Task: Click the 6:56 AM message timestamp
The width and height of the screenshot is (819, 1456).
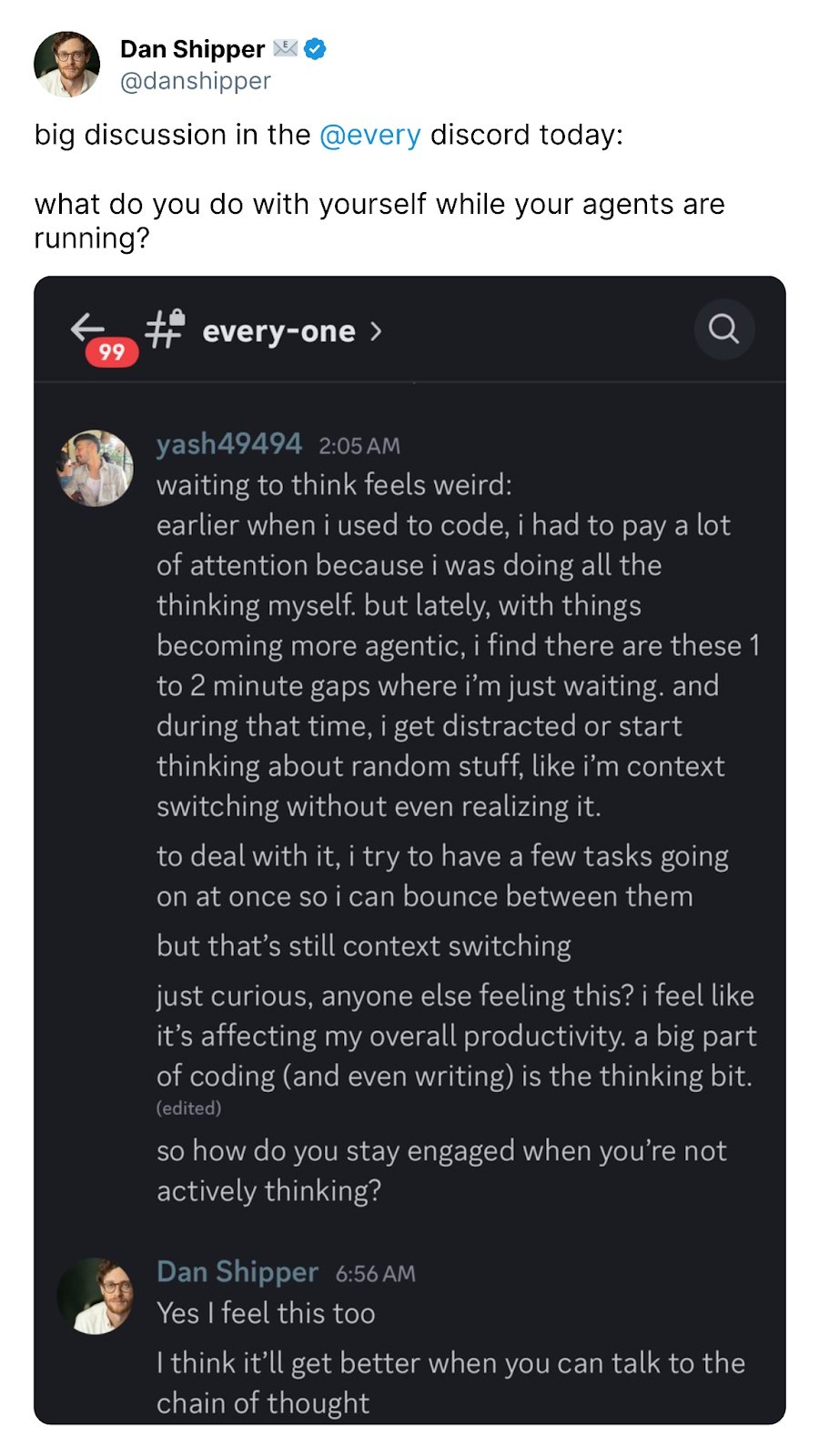Action: pyautogui.click(x=376, y=1274)
